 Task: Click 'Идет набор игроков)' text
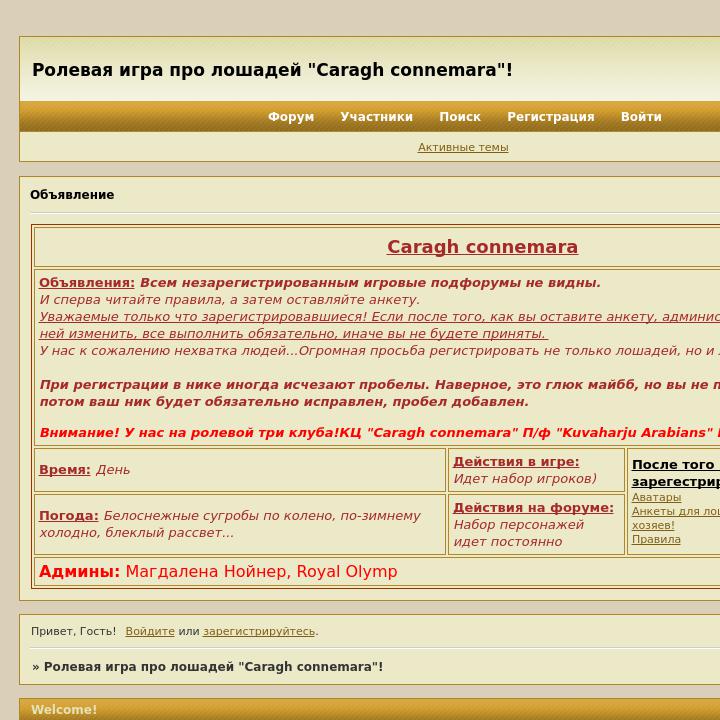coord(525,478)
